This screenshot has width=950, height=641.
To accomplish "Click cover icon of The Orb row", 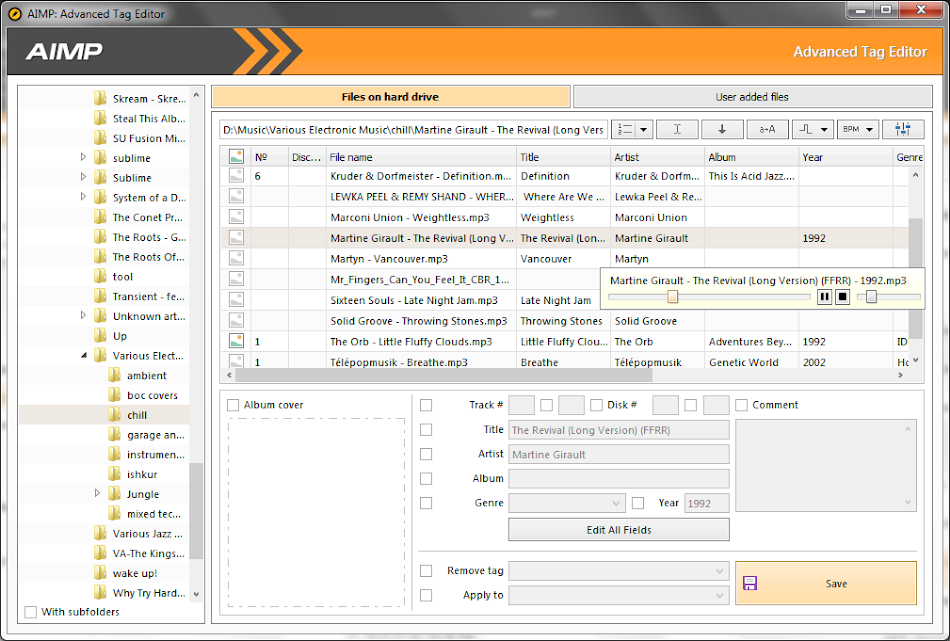I will point(236,341).
